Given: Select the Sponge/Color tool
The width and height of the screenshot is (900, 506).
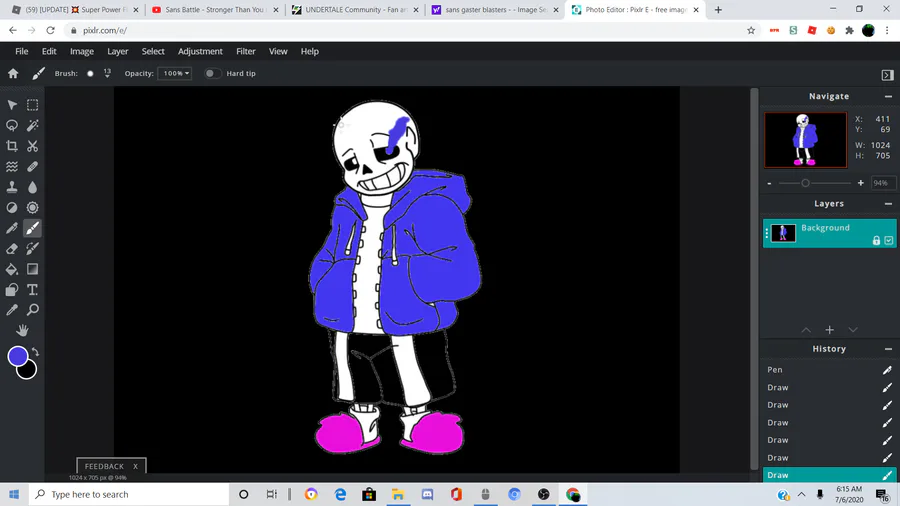Looking at the screenshot, I should [x=33, y=208].
